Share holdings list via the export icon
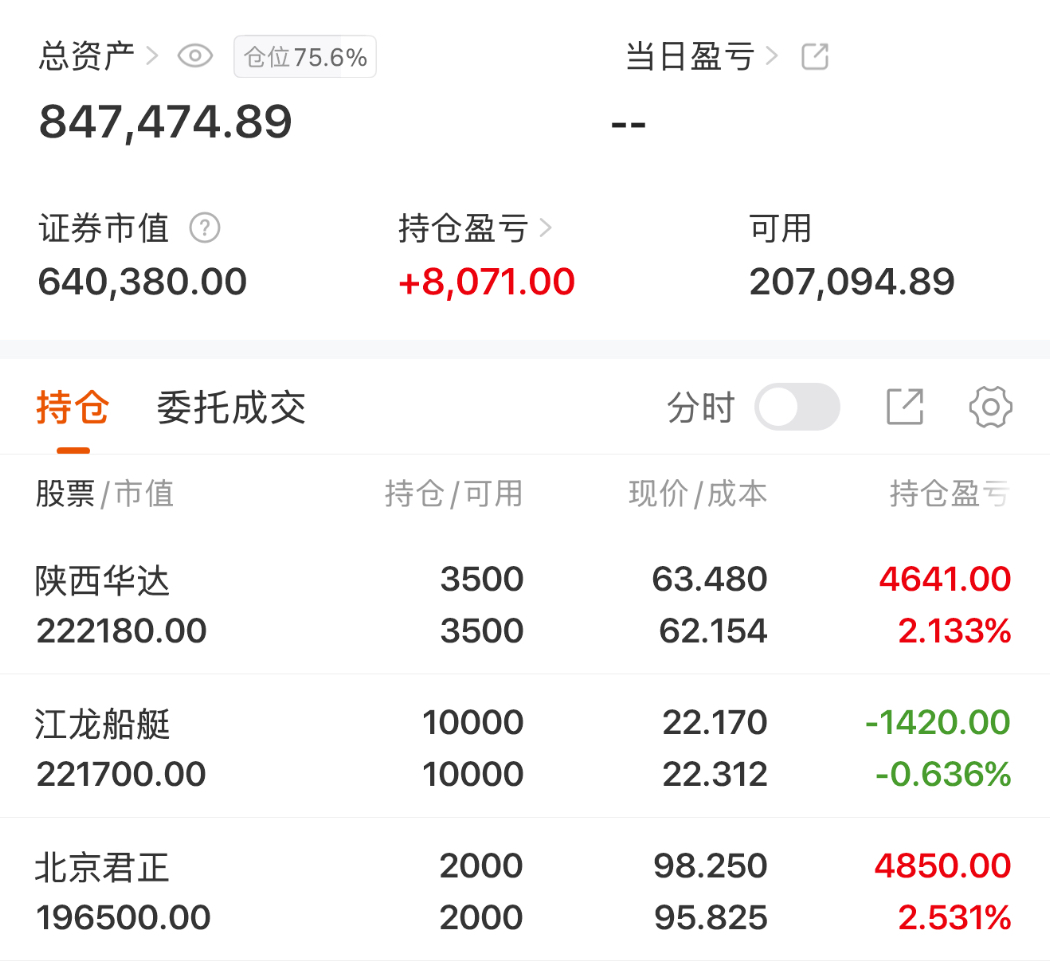This screenshot has height=961, width=1050. 905,406
